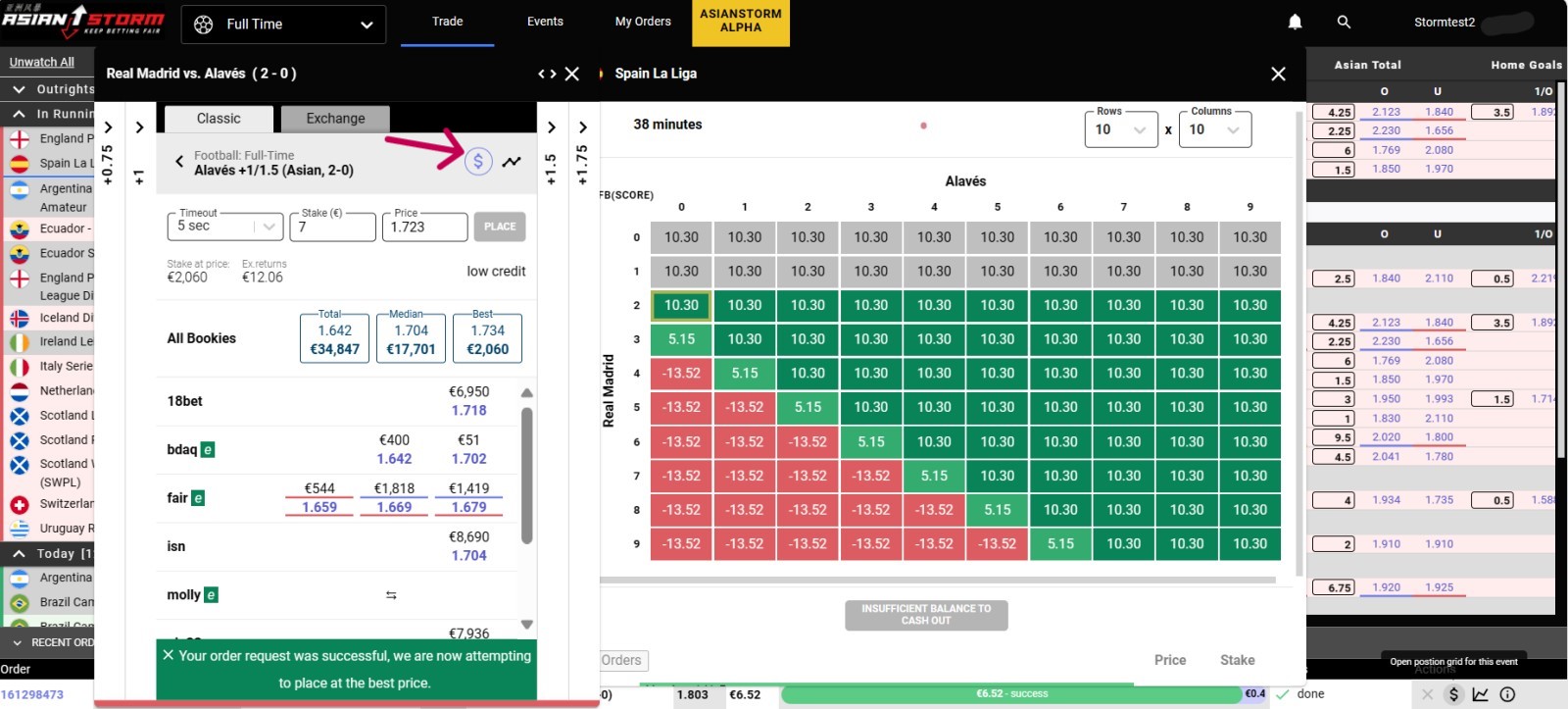
Task: Open the Timeout dropdown set to 5 sec
Action: point(224,227)
